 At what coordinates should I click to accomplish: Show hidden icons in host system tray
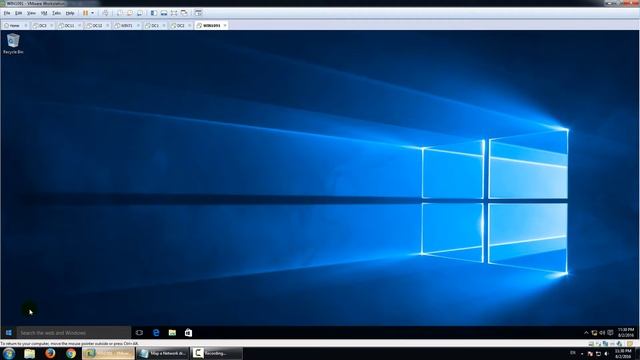coord(582,353)
